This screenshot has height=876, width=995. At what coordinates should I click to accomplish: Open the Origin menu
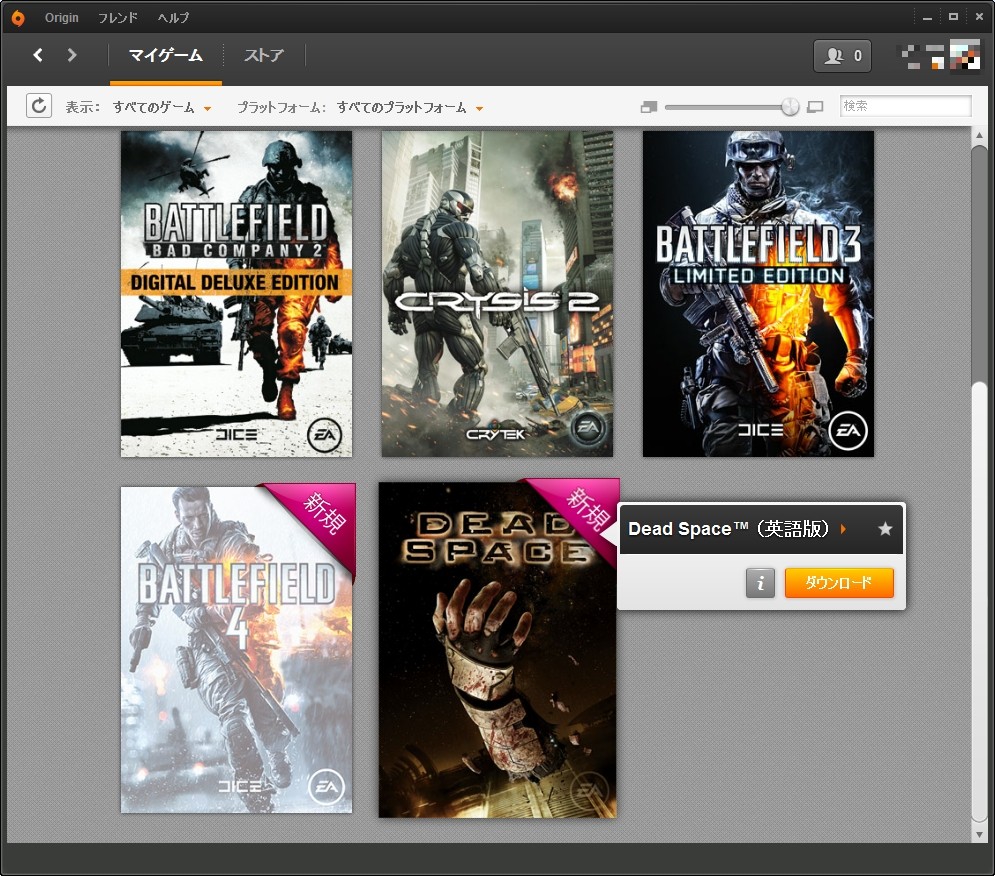pyautogui.click(x=62, y=18)
